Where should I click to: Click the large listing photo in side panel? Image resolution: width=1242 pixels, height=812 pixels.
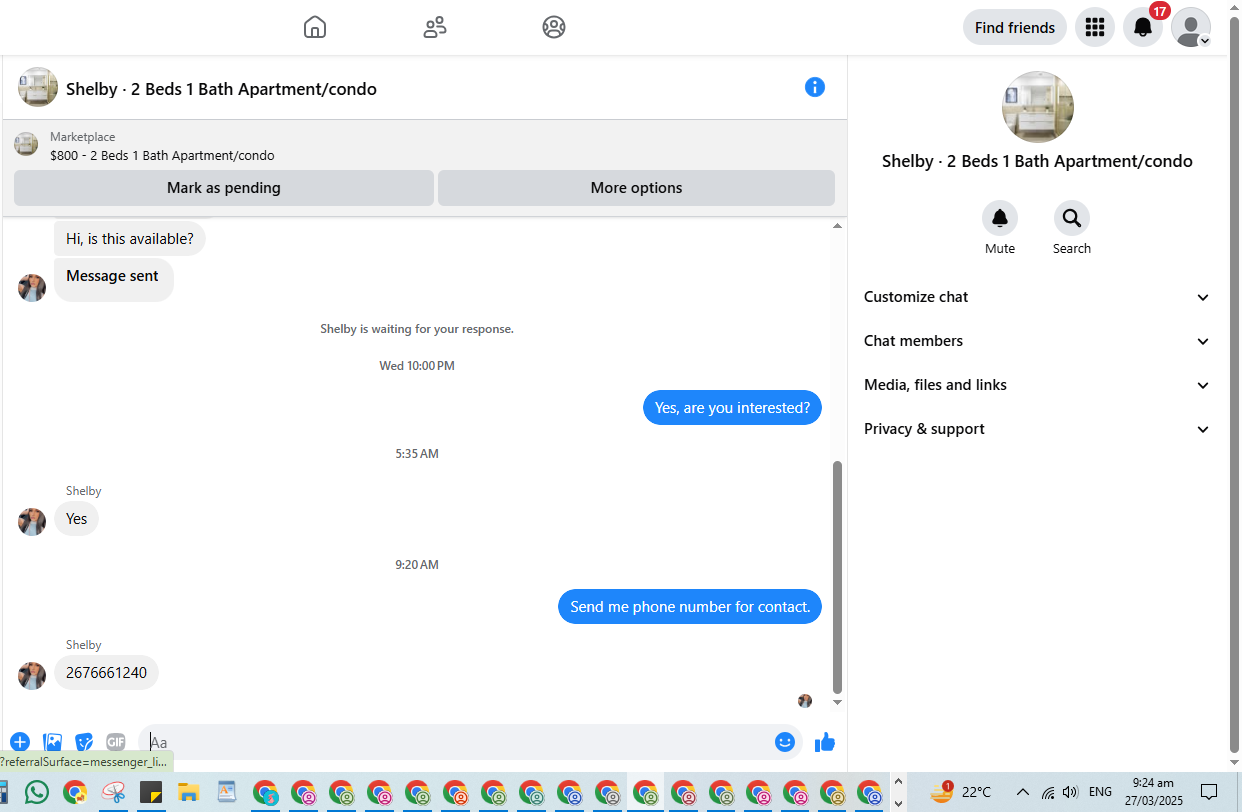click(1038, 107)
